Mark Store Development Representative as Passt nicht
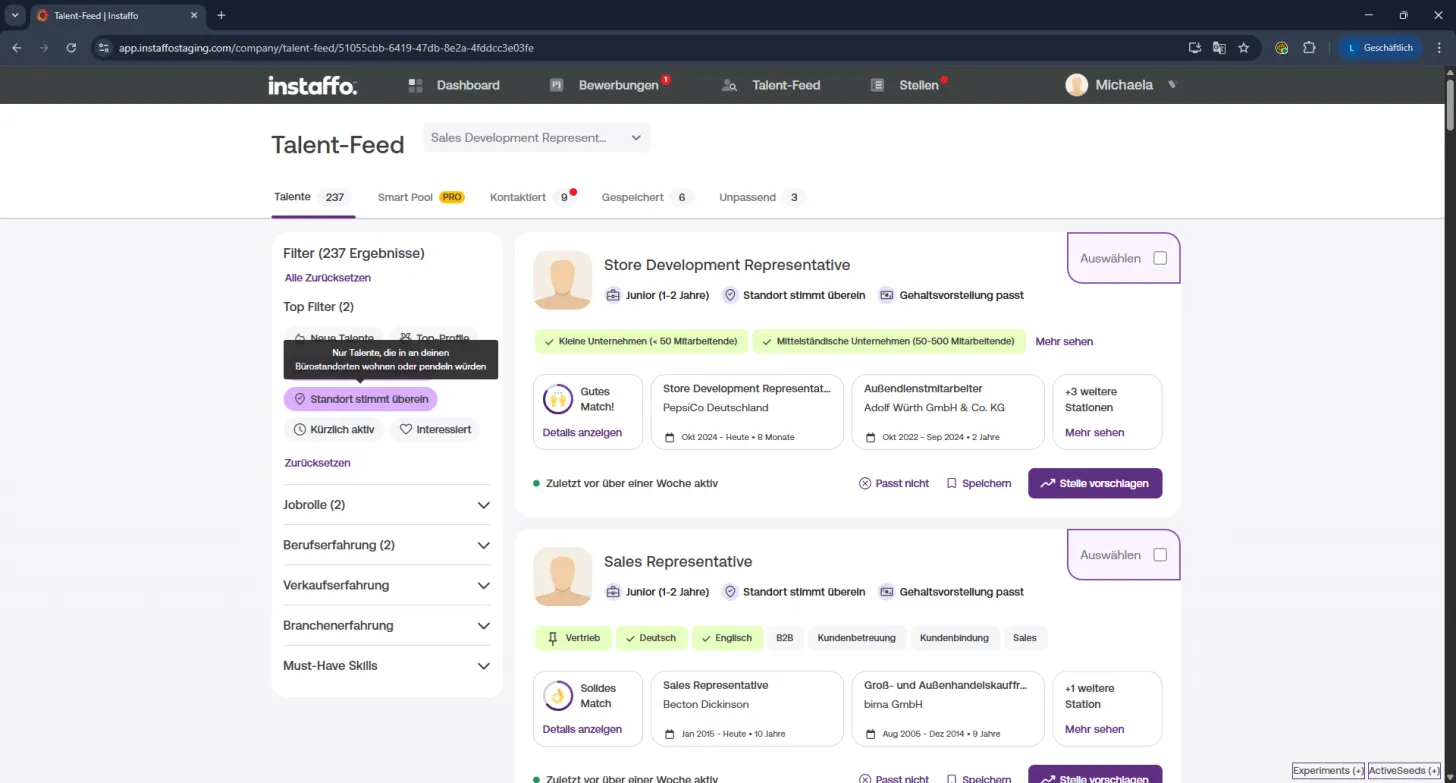This screenshot has height=783, width=1456. pyautogui.click(x=894, y=483)
